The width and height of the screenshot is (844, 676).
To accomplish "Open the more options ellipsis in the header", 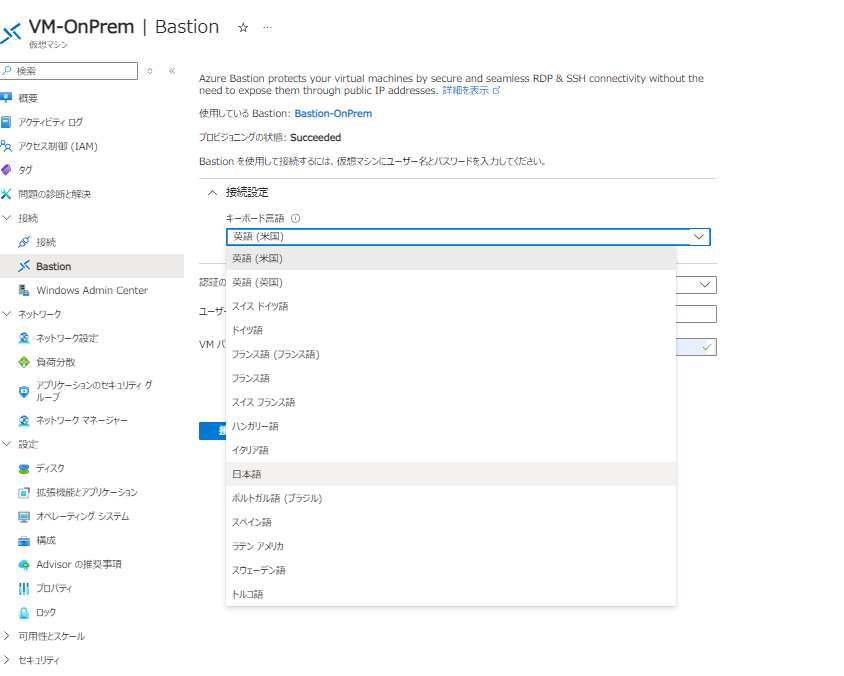I will 268,27.
